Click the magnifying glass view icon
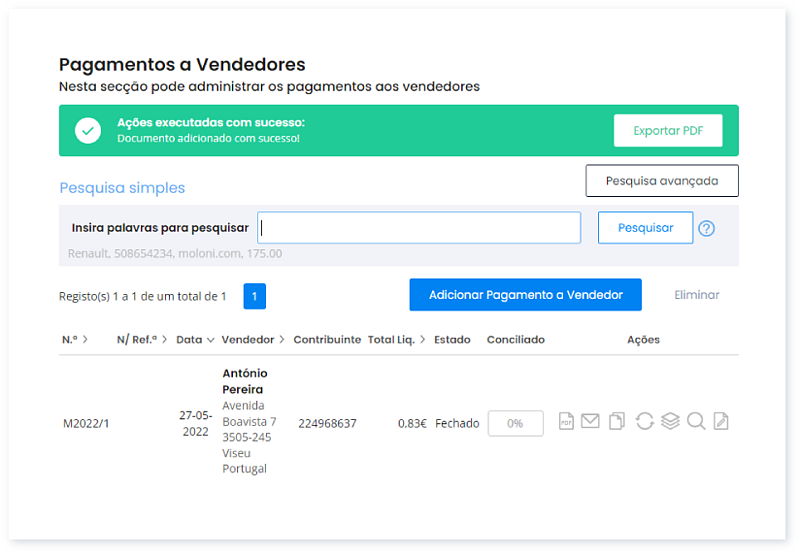800x554 pixels. pos(696,422)
